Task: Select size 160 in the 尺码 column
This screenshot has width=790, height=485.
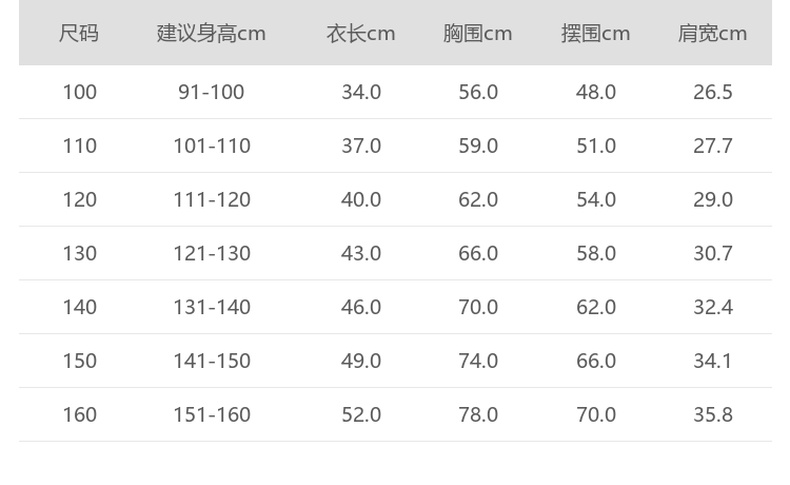Action: [79, 414]
